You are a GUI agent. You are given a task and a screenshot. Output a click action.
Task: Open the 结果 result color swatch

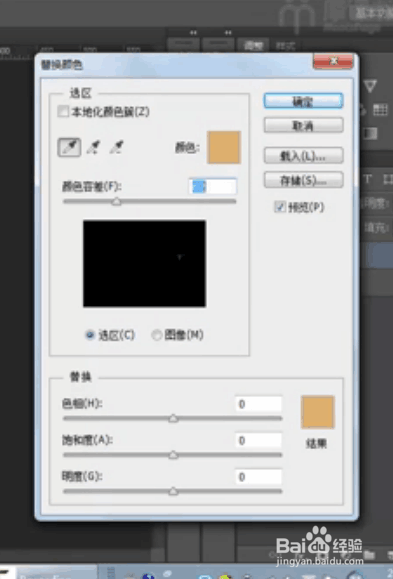pos(318,412)
